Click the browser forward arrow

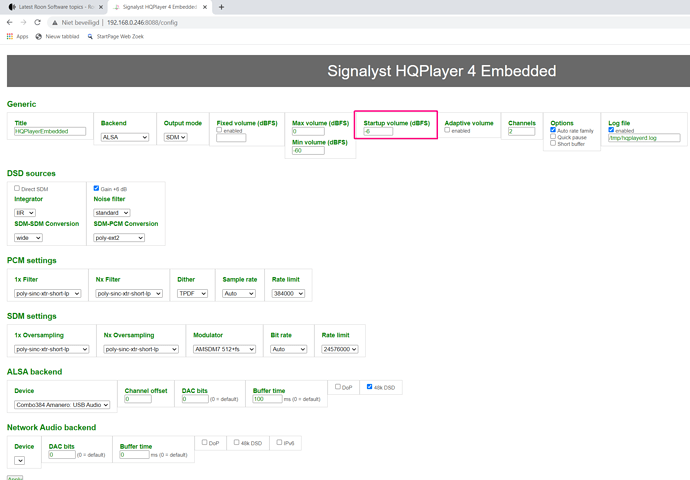(x=23, y=22)
